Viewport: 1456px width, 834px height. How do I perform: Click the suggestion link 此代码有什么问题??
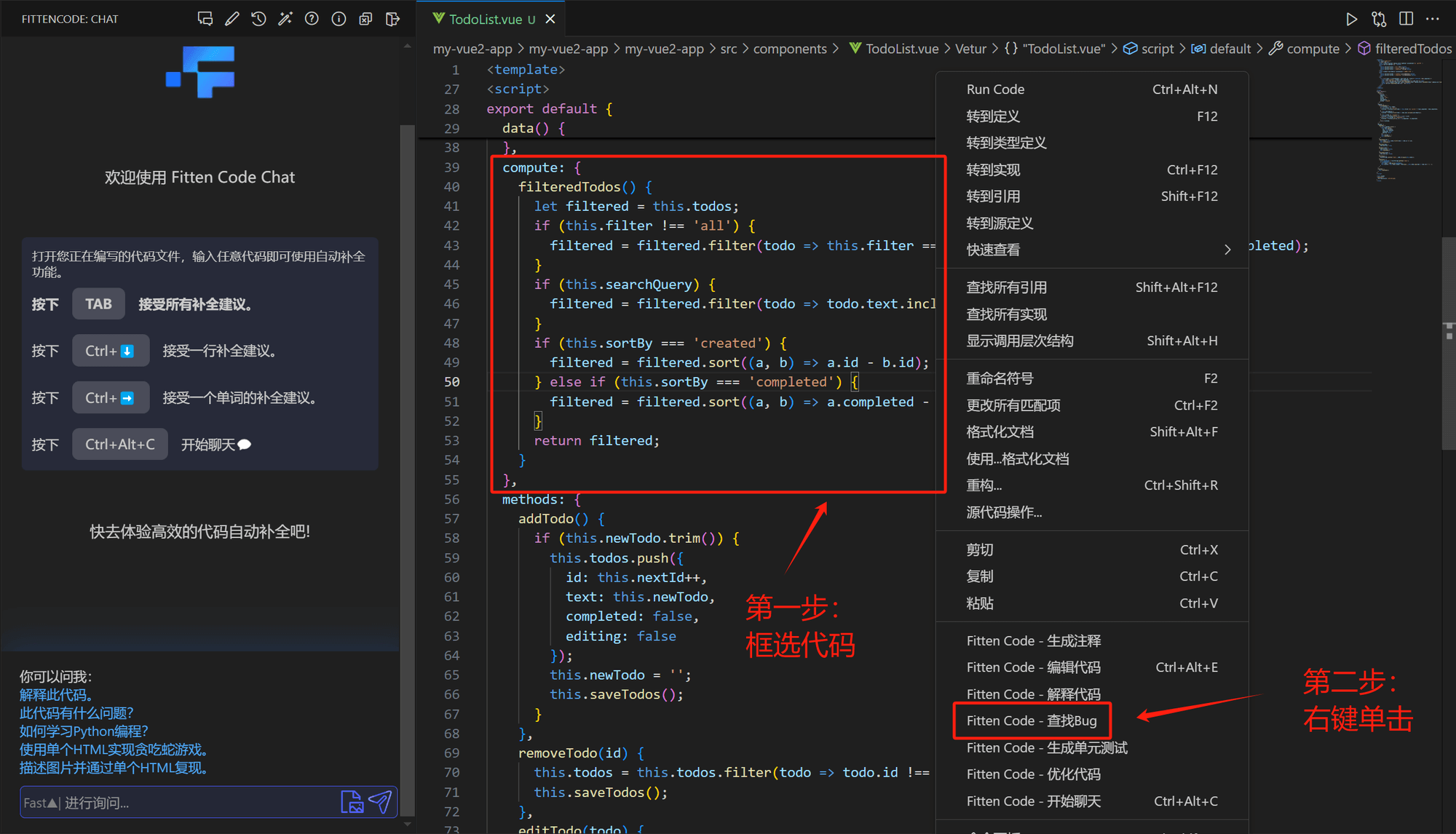coord(76,713)
